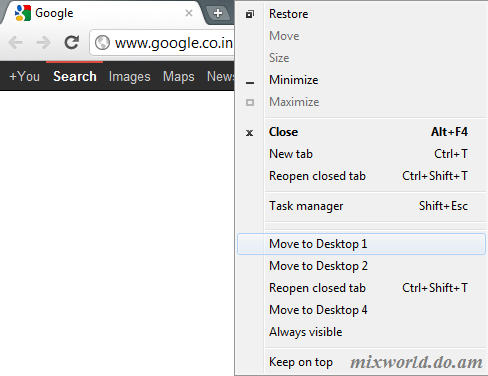The image size is (488, 376).
Task: Choose New tab Ctrl+T
Action: pos(361,154)
